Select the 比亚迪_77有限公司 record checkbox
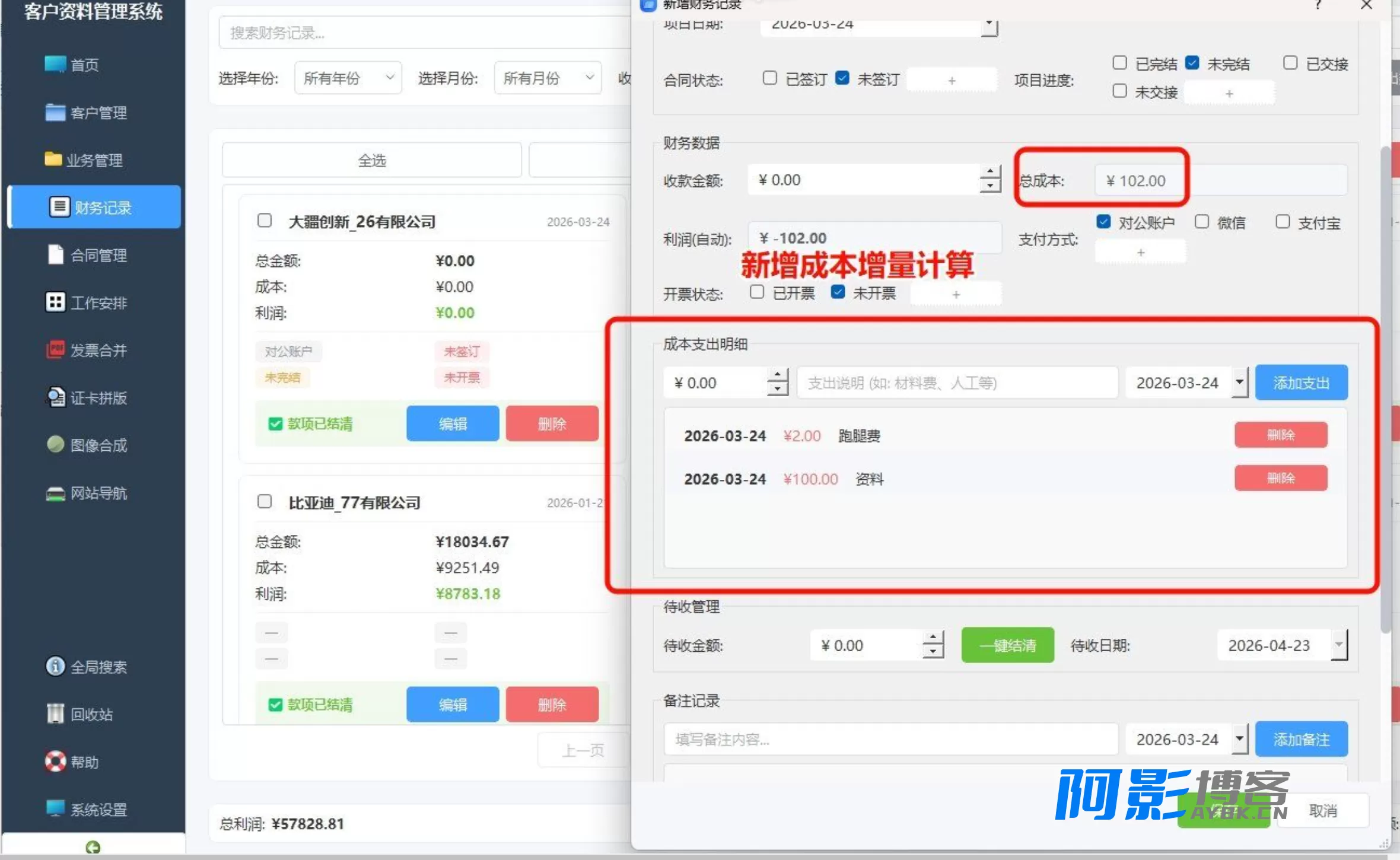 (x=265, y=502)
